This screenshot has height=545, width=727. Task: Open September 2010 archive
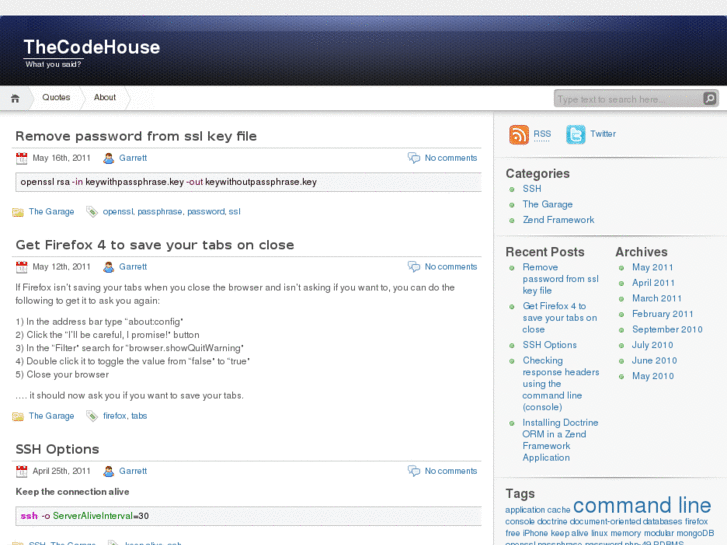click(x=667, y=330)
